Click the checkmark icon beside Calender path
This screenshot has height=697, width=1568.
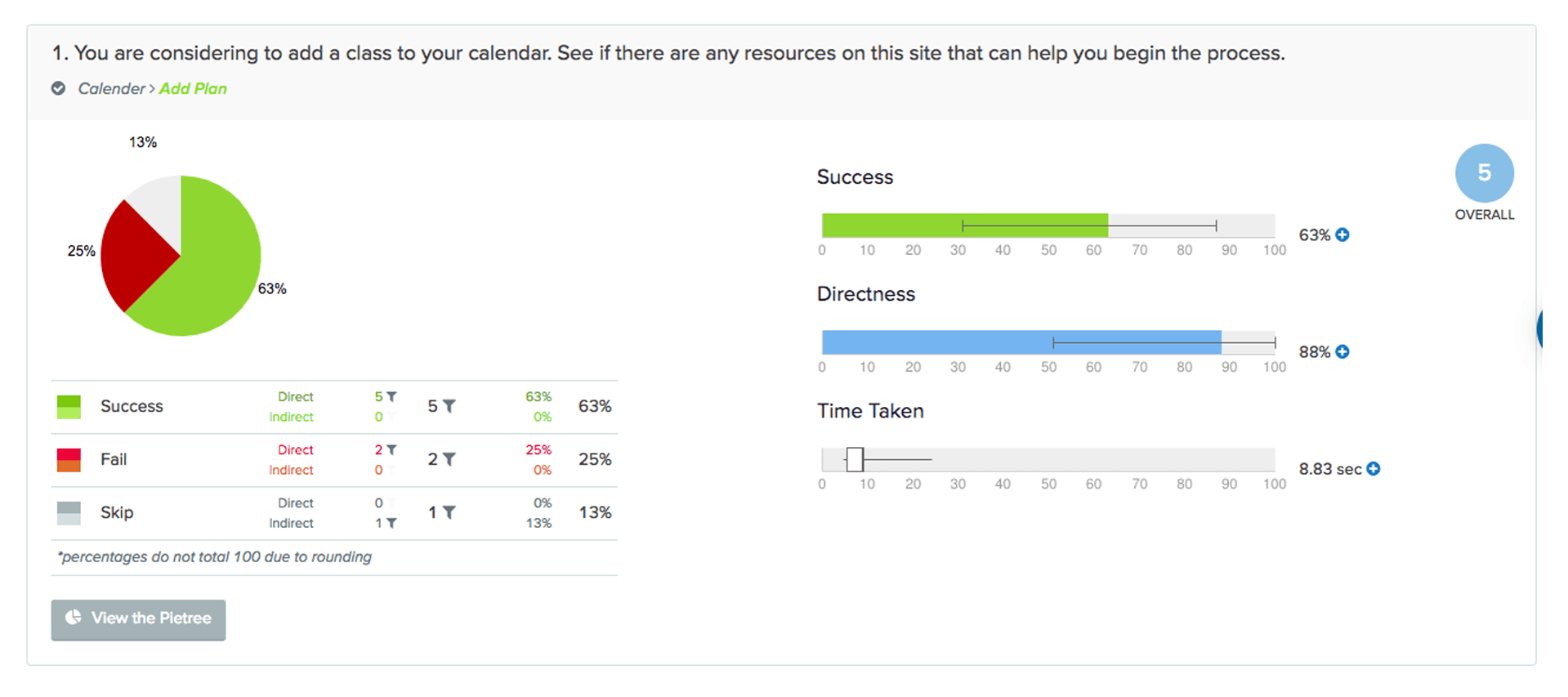tap(59, 88)
